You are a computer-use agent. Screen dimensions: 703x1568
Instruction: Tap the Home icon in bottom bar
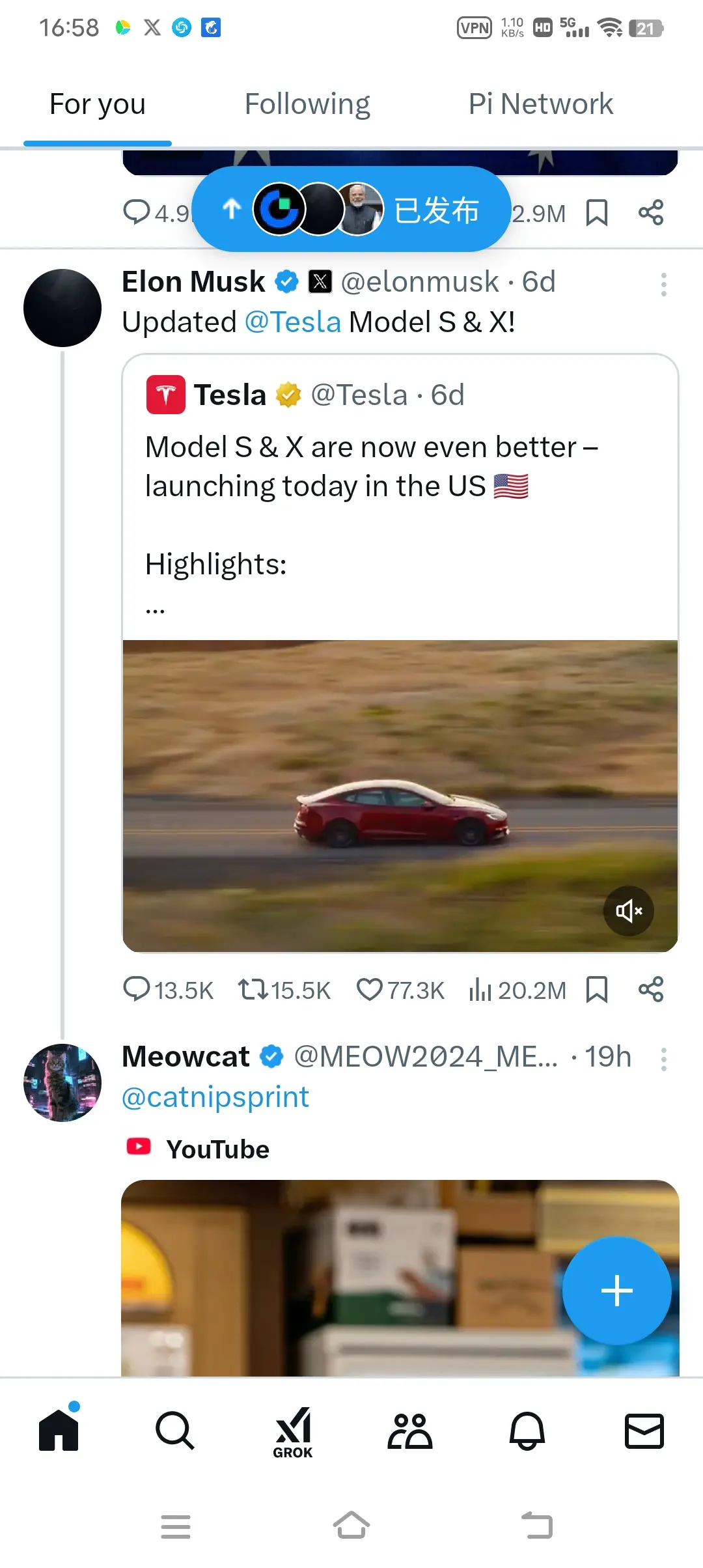59,1429
